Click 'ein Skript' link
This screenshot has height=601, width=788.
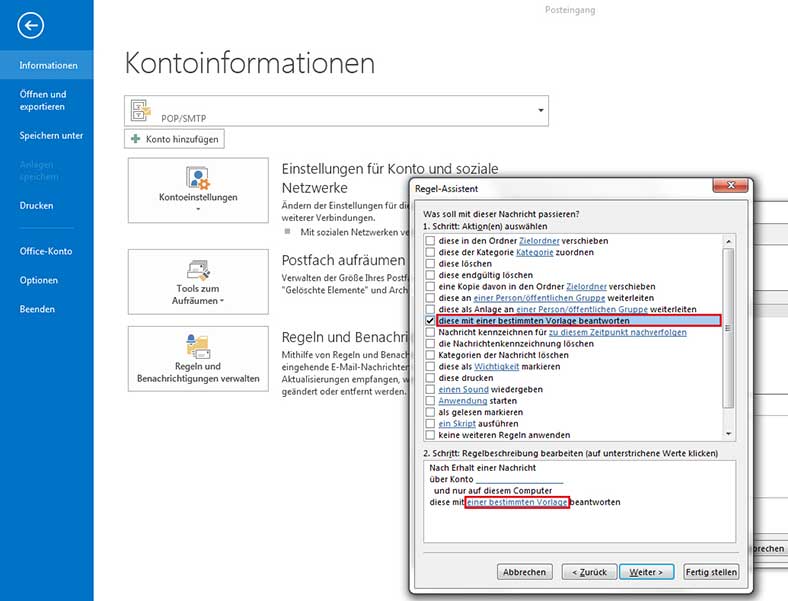(x=457, y=424)
